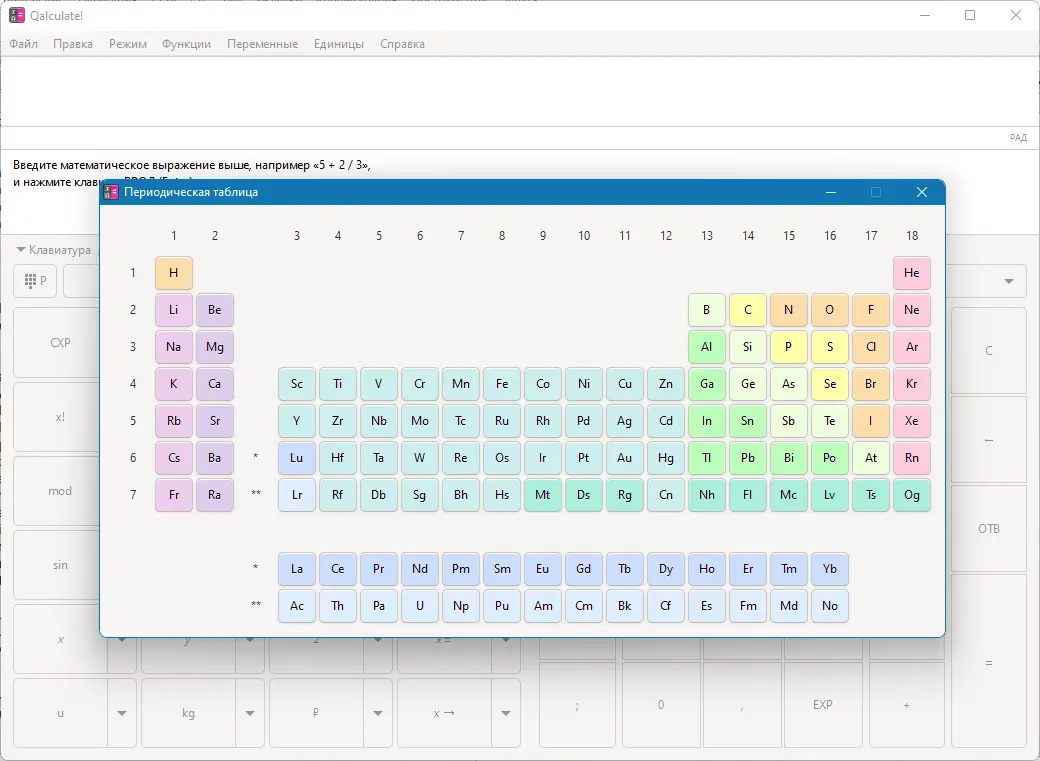Select the Helium (He) element
Image resolution: width=1040 pixels, height=761 pixels.
[912, 273]
